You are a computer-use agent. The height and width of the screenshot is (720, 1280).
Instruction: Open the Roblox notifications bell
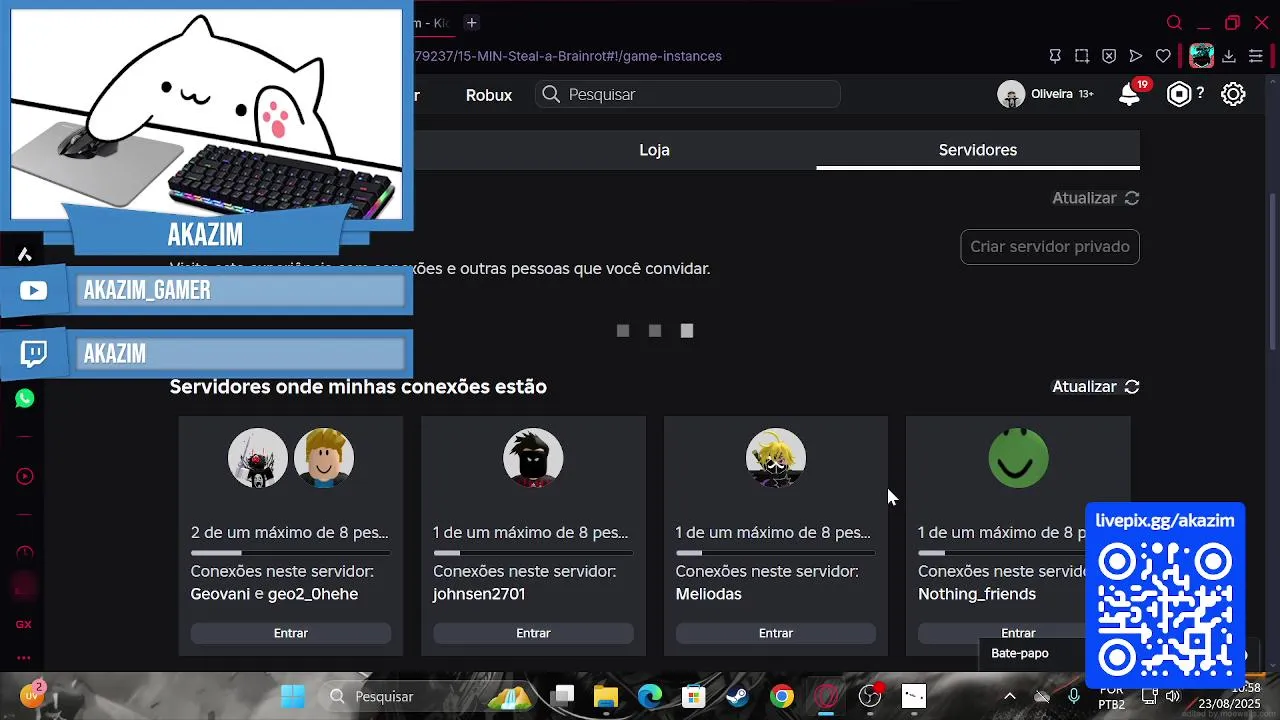1130,94
